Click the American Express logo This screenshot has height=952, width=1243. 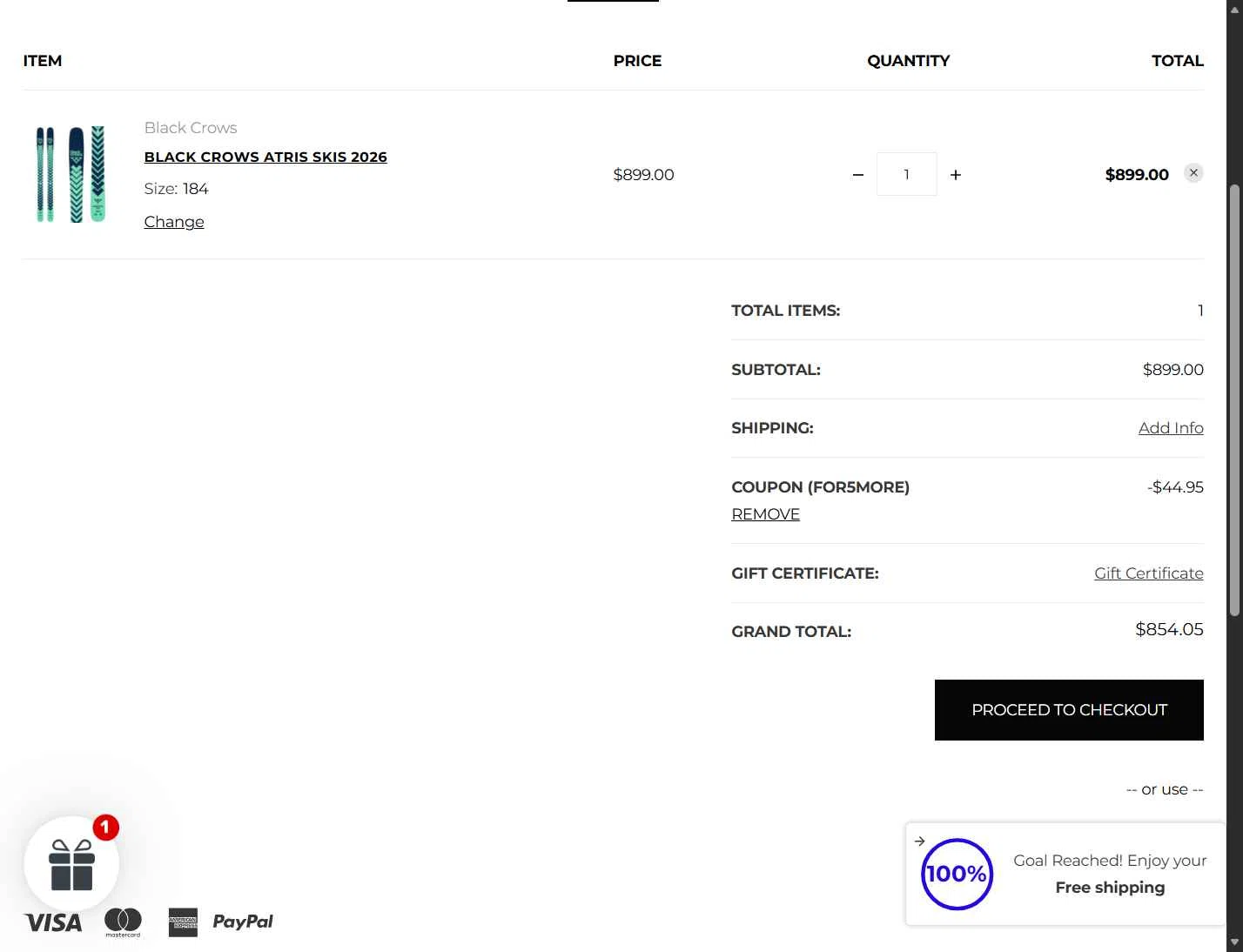(x=183, y=922)
